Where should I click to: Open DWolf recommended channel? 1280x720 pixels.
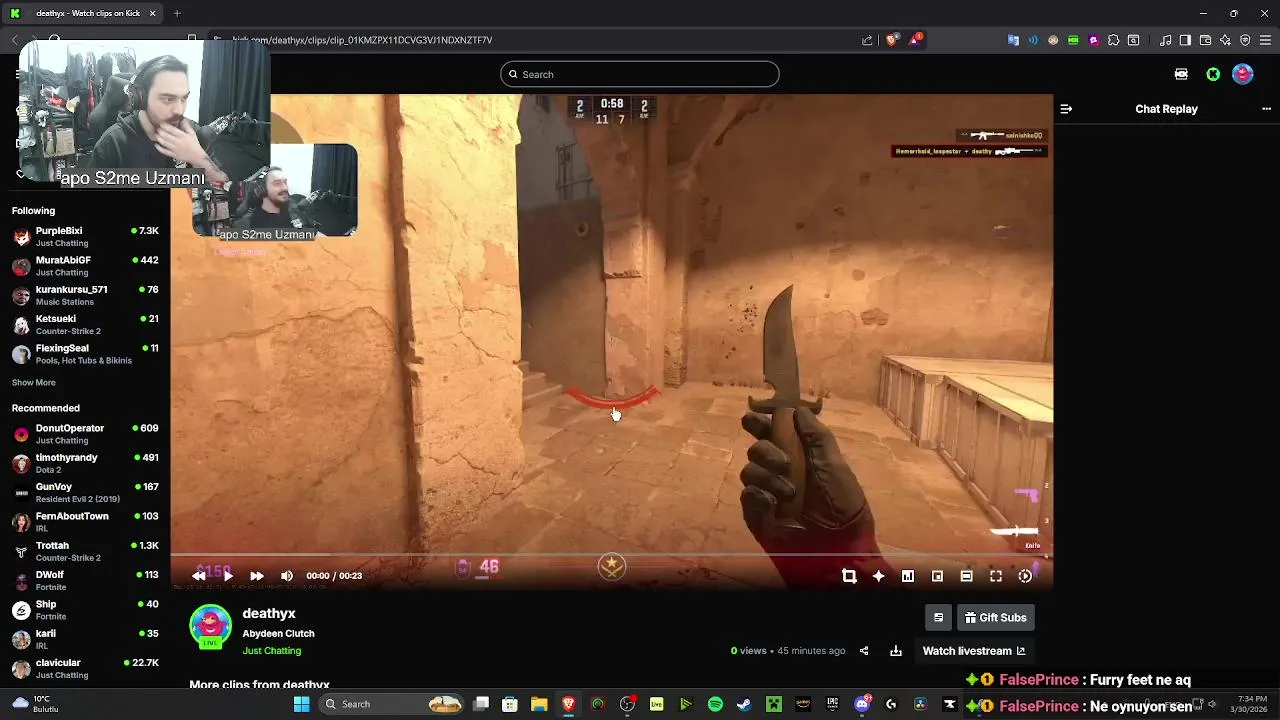(x=85, y=581)
